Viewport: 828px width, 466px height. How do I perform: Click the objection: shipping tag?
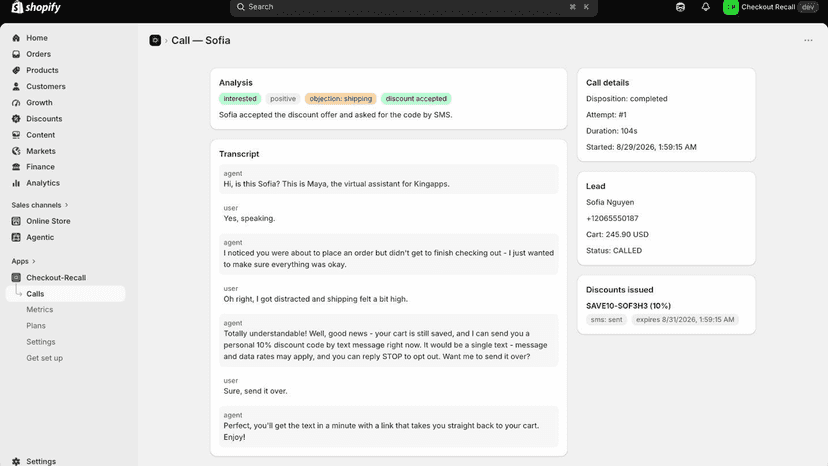(341, 99)
